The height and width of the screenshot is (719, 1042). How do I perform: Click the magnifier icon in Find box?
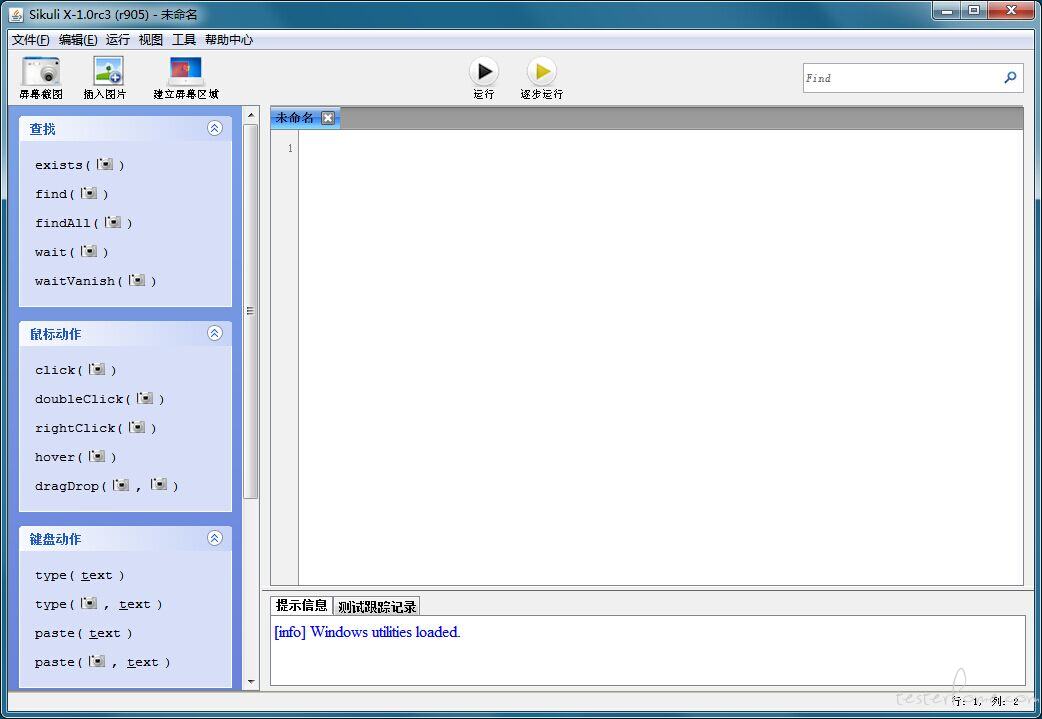[x=1010, y=78]
